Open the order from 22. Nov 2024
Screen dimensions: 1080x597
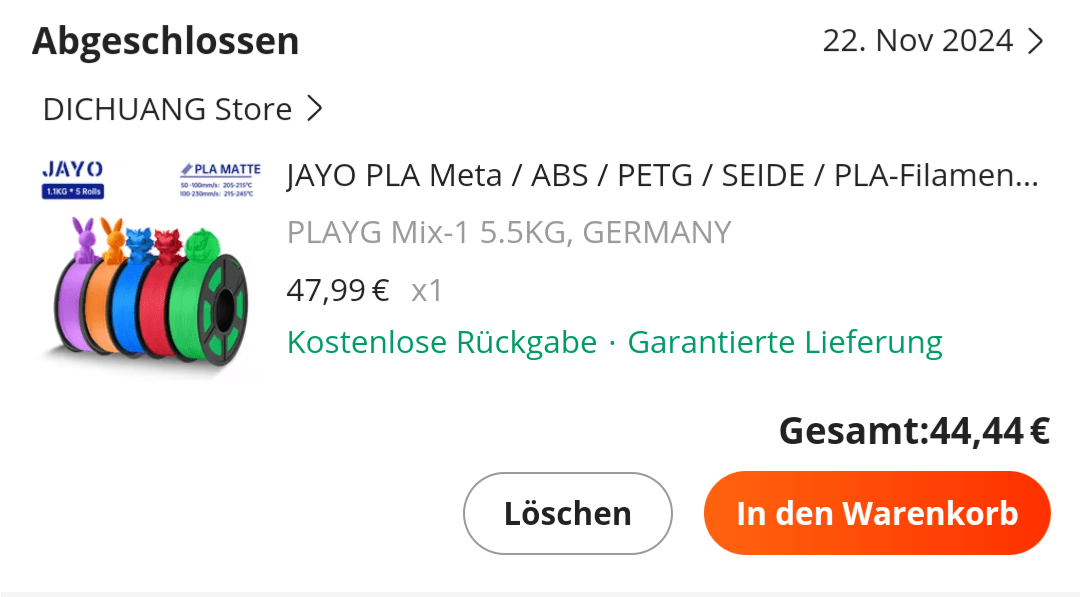[917, 41]
